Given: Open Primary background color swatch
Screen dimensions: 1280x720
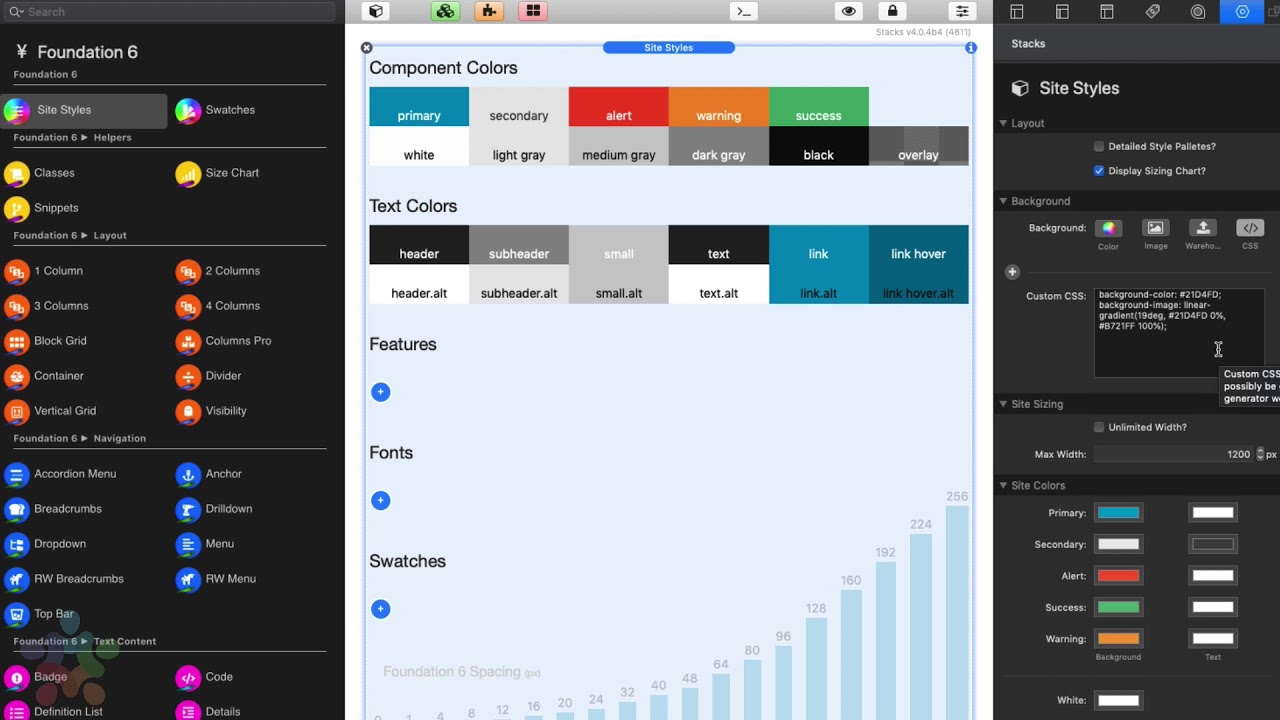Looking at the screenshot, I should [x=1118, y=513].
